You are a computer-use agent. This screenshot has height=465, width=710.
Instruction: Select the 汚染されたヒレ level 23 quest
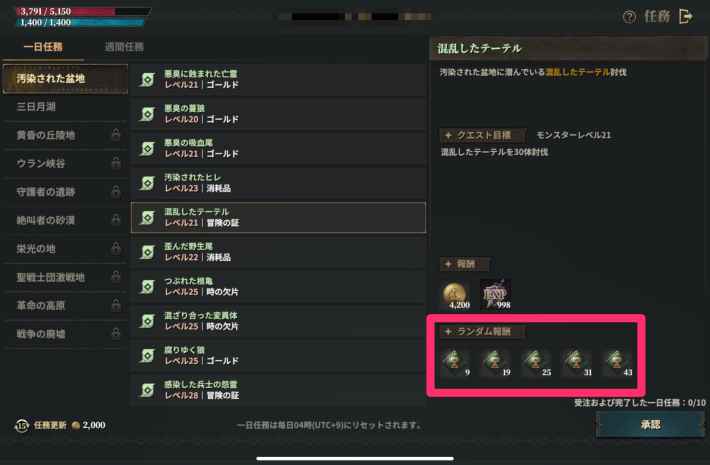tap(278, 183)
